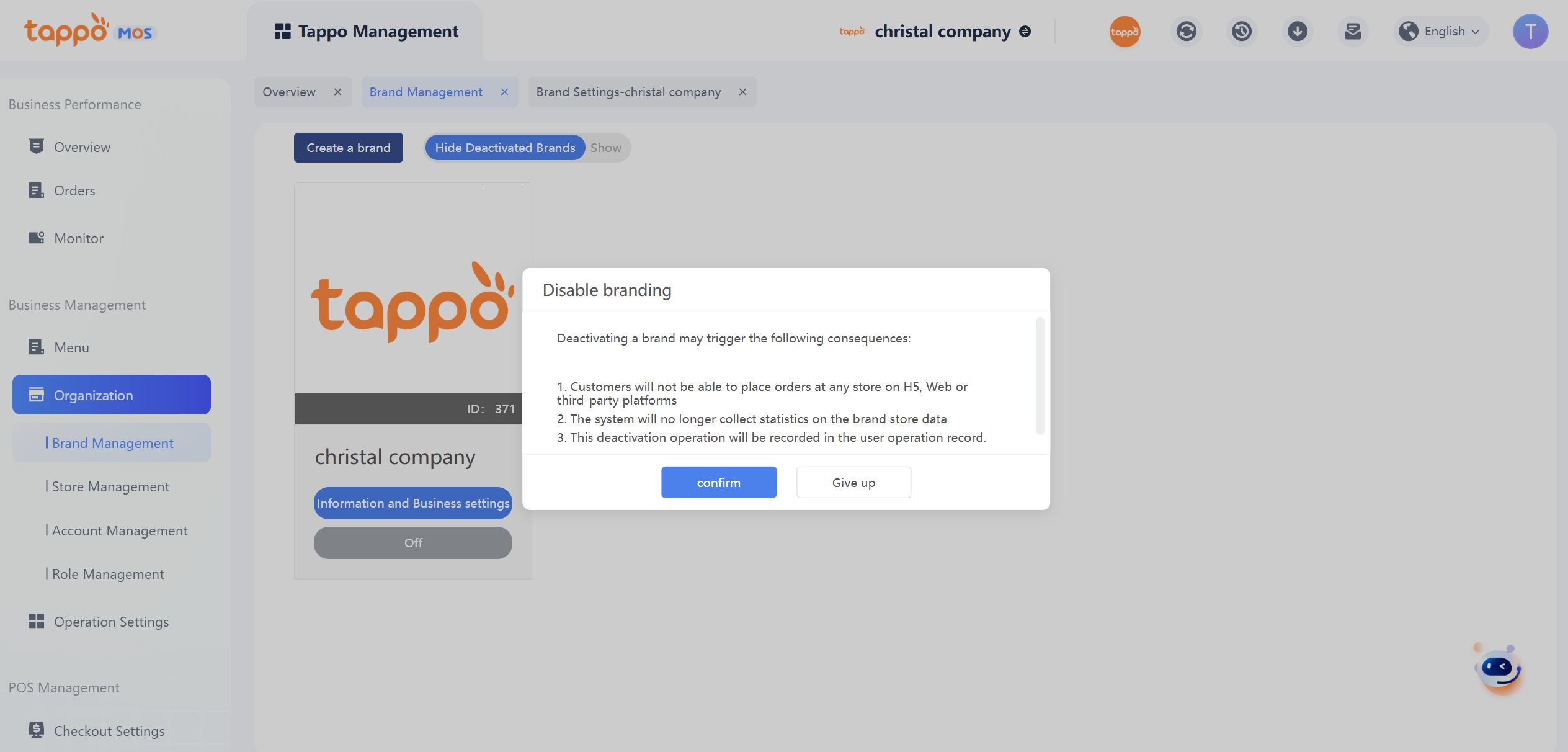Click the refresh sync icon in header
Image resolution: width=1568 pixels, height=752 pixels.
1186,31
